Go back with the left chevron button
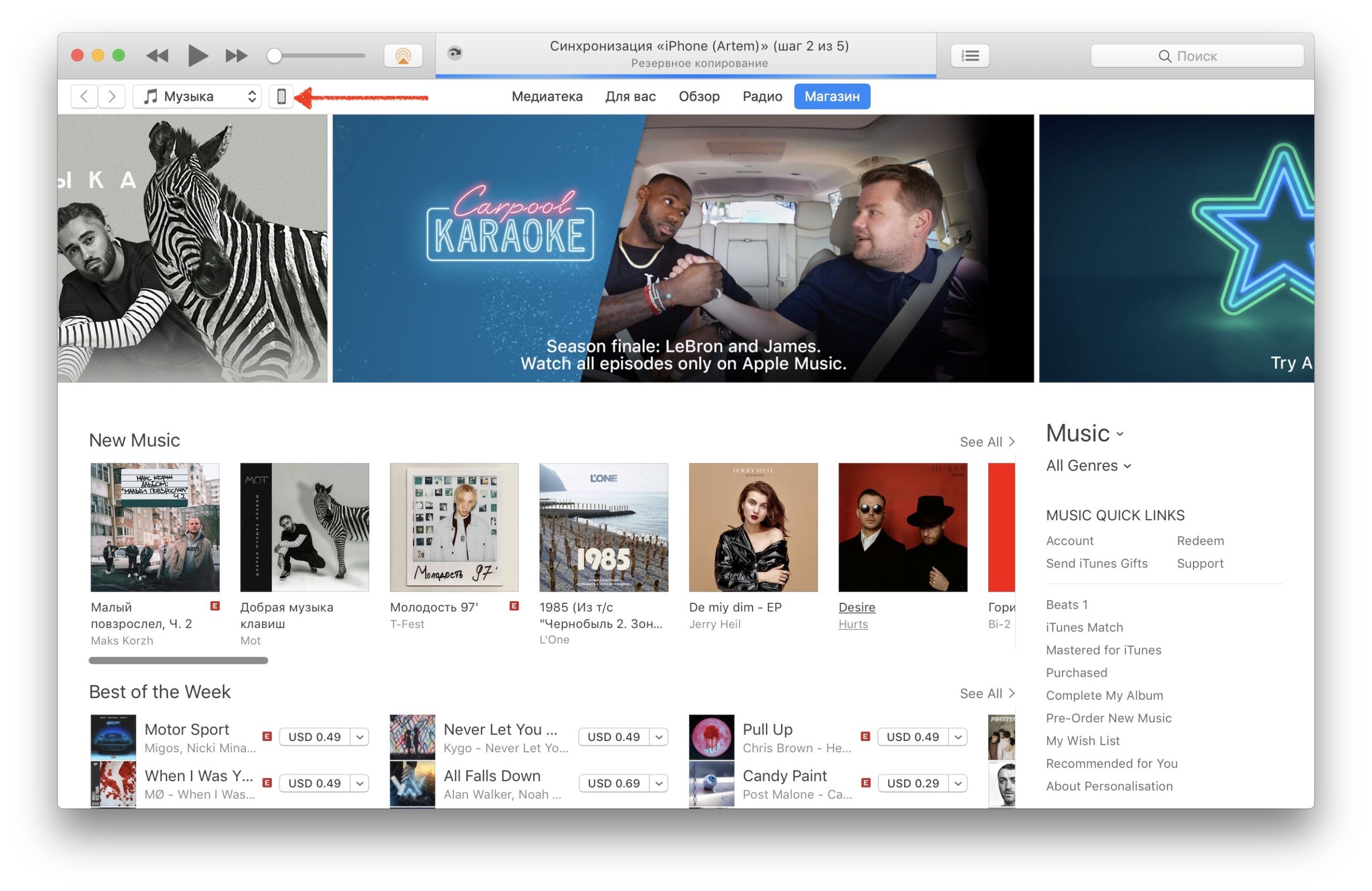The image size is (1372, 891). (x=84, y=96)
